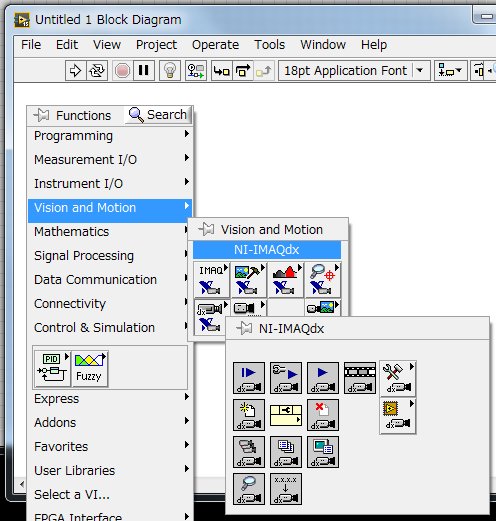Image resolution: width=496 pixels, height=521 pixels.
Task: Open the Project menu
Action: pos(156,45)
